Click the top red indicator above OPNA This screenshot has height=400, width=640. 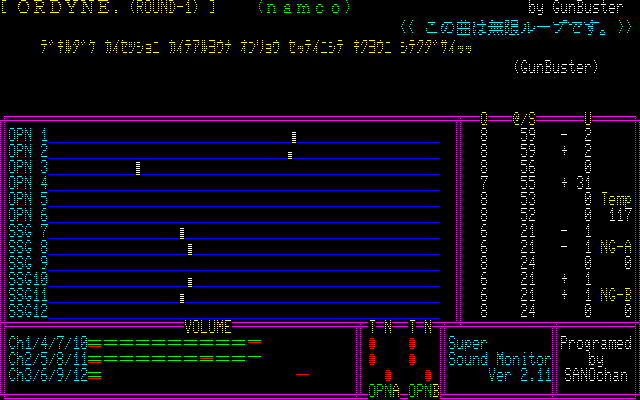(372, 343)
